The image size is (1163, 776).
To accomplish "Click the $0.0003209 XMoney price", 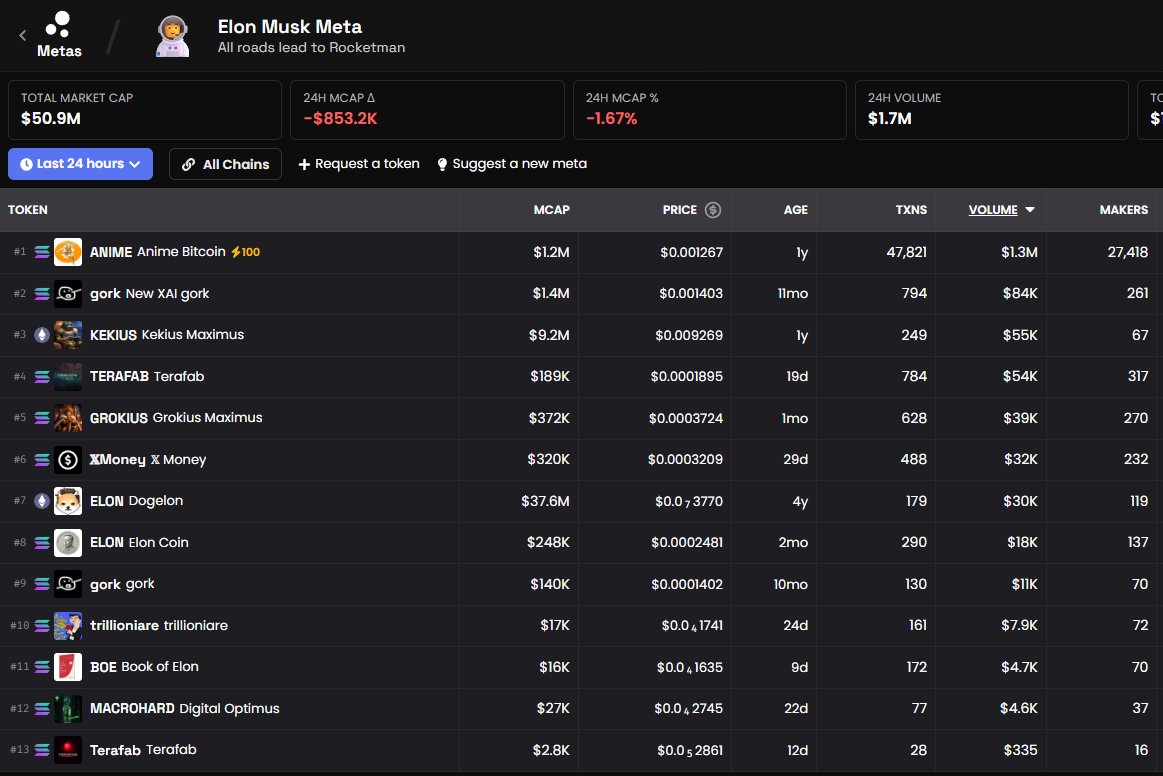I will [x=685, y=460].
